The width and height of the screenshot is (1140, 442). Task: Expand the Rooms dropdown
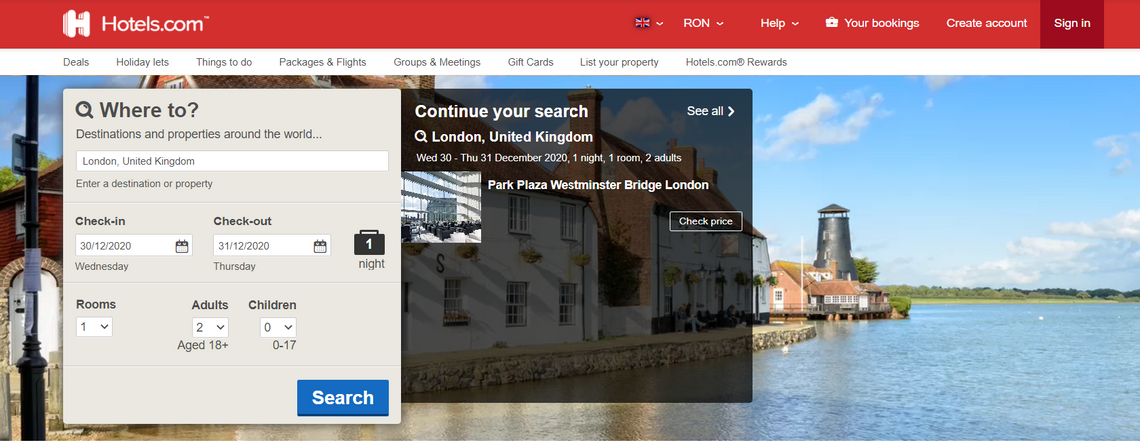click(95, 327)
